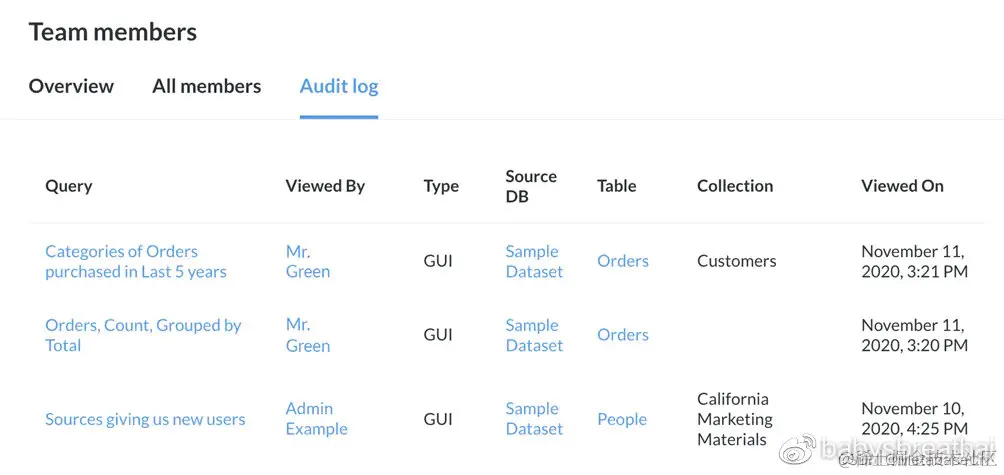Select the Audit log tab
The image size is (1004, 475).
[x=338, y=86]
